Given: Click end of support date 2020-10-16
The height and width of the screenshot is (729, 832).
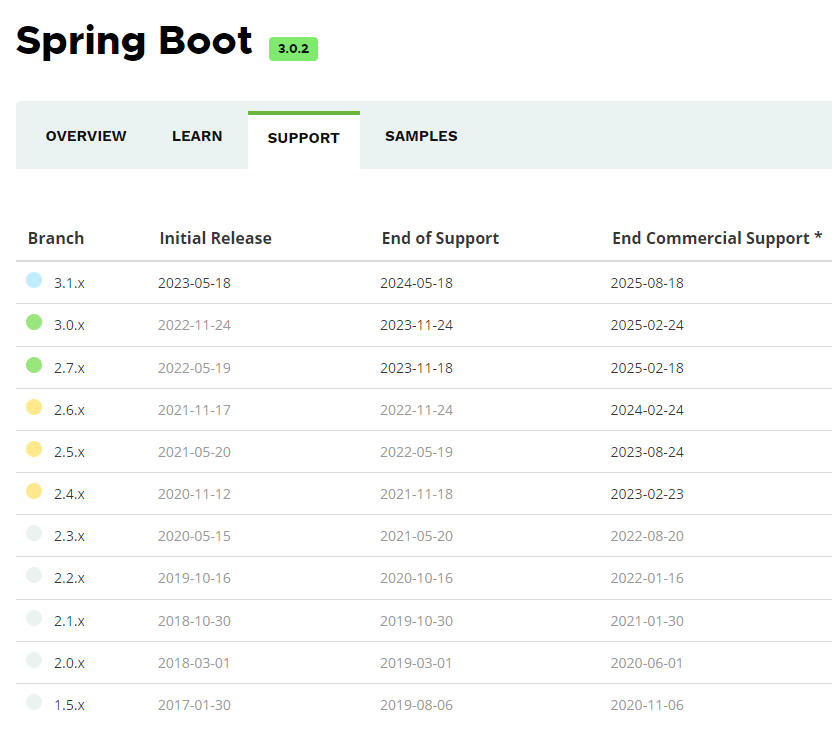Looking at the screenshot, I should click(x=417, y=578).
